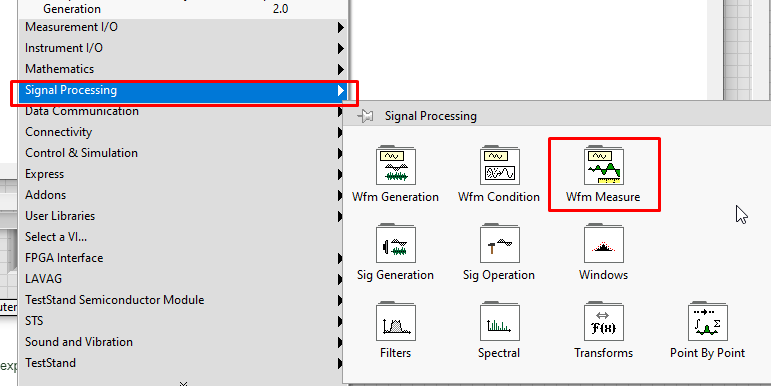This screenshot has height=386, width=771.
Task: Choose Select a VI... entry
Action: pyautogui.click(x=182, y=237)
